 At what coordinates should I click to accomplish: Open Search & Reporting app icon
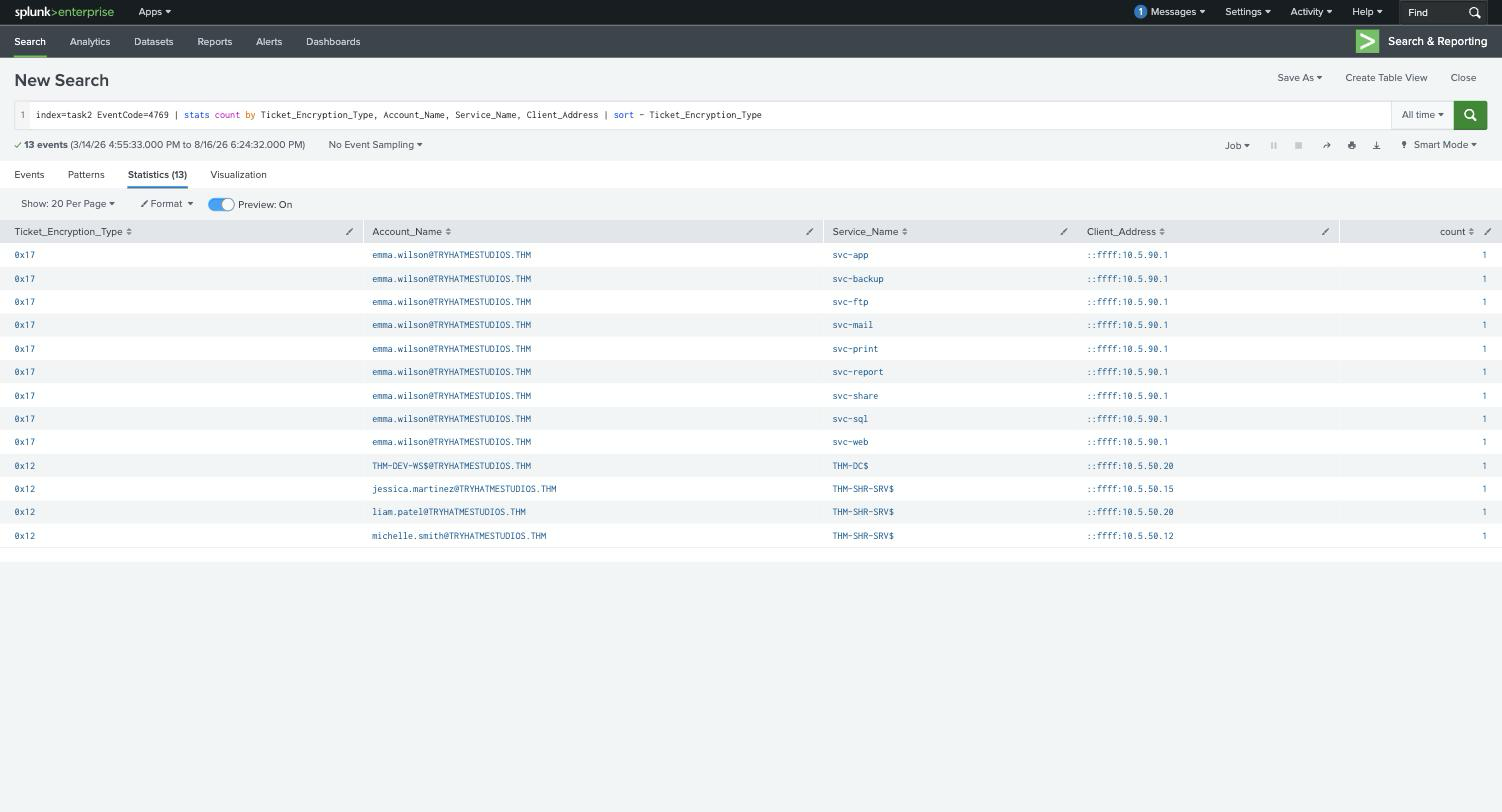coord(1367,41)
